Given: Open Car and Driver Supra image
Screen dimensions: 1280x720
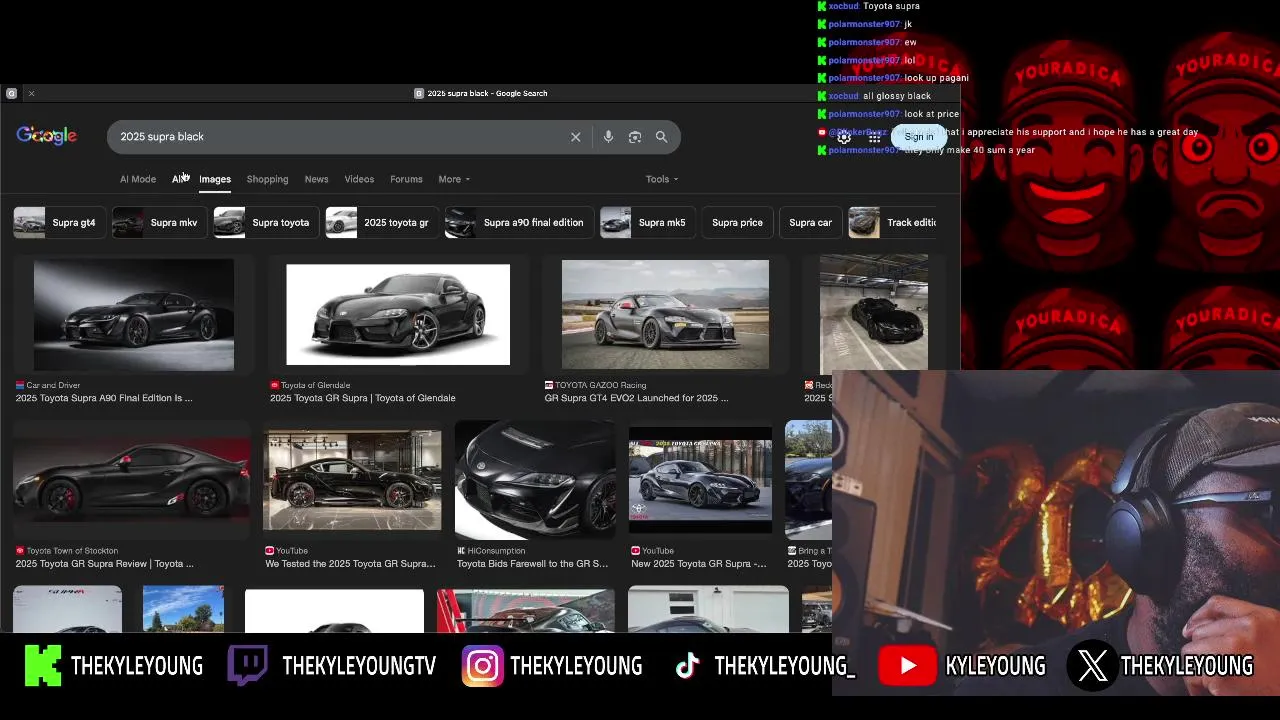Looking at the screenshot, I should (134, 315).
